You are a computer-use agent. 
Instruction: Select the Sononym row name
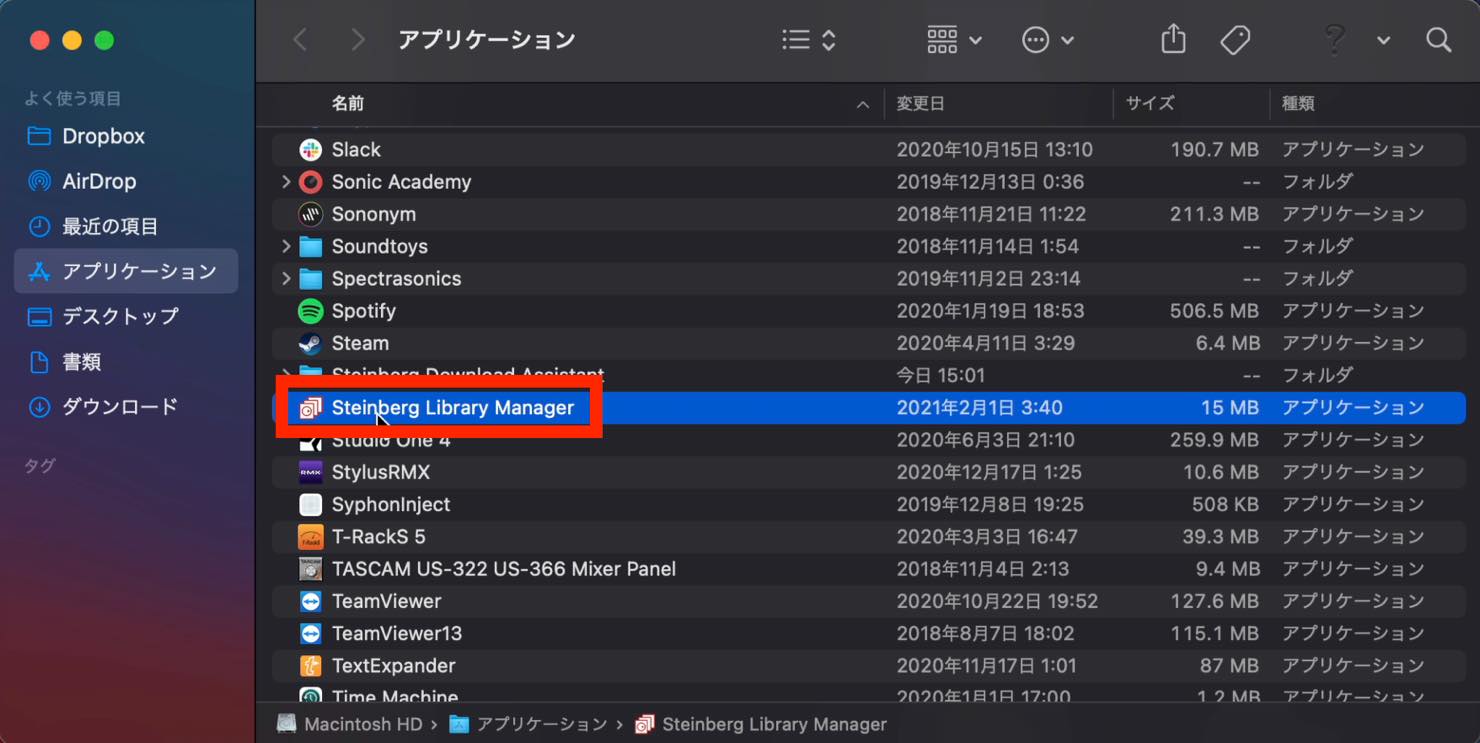coord(374,214)
